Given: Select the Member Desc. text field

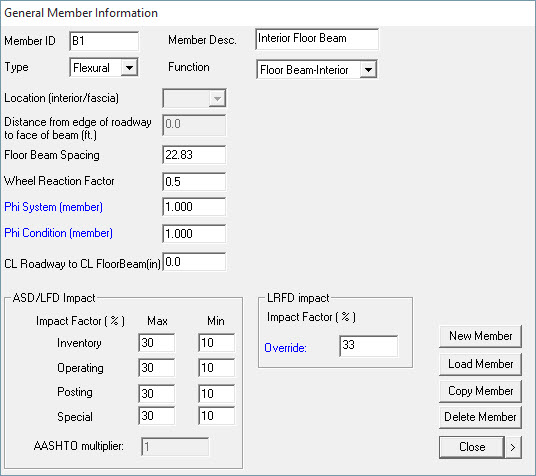Looking at the screenshot, I should point(317,39).
